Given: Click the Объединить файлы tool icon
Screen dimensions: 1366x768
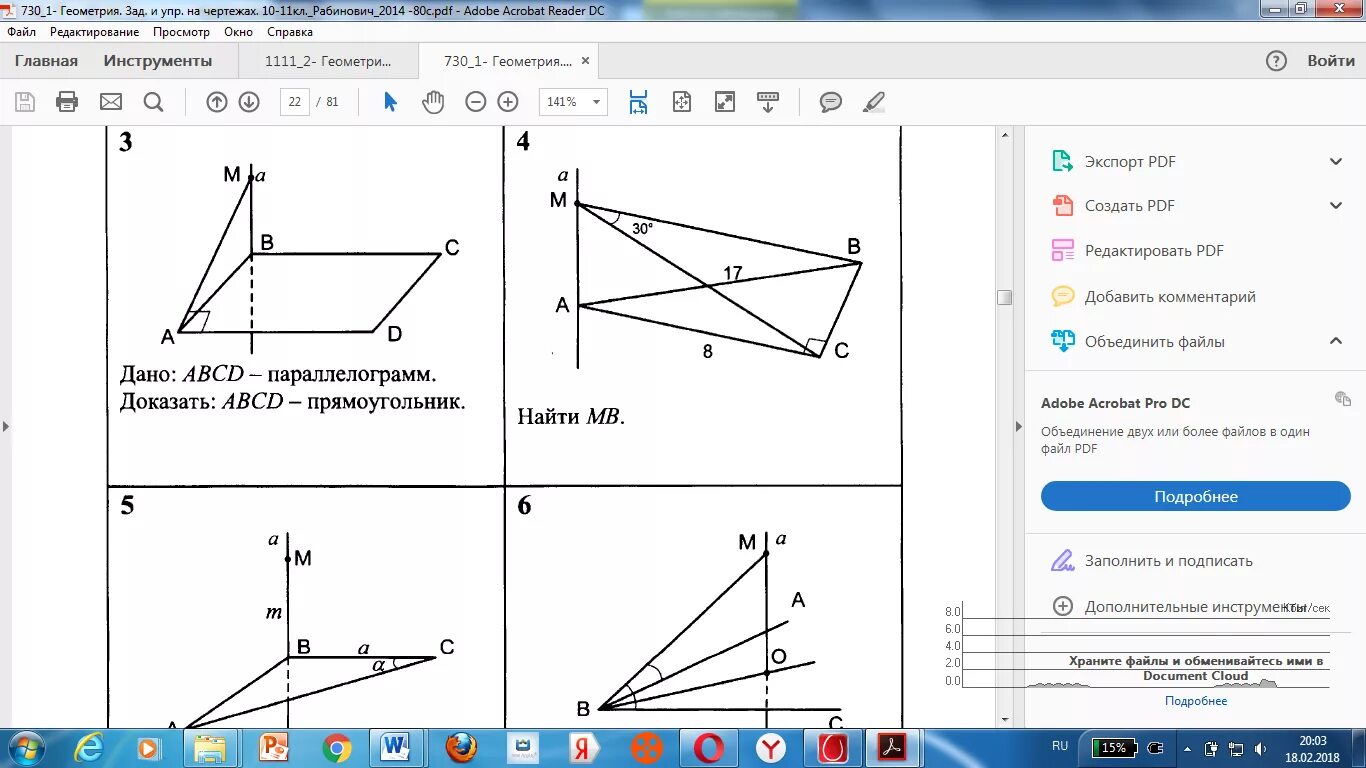Looking at the screenshot, I should [x=1062, y=341].
